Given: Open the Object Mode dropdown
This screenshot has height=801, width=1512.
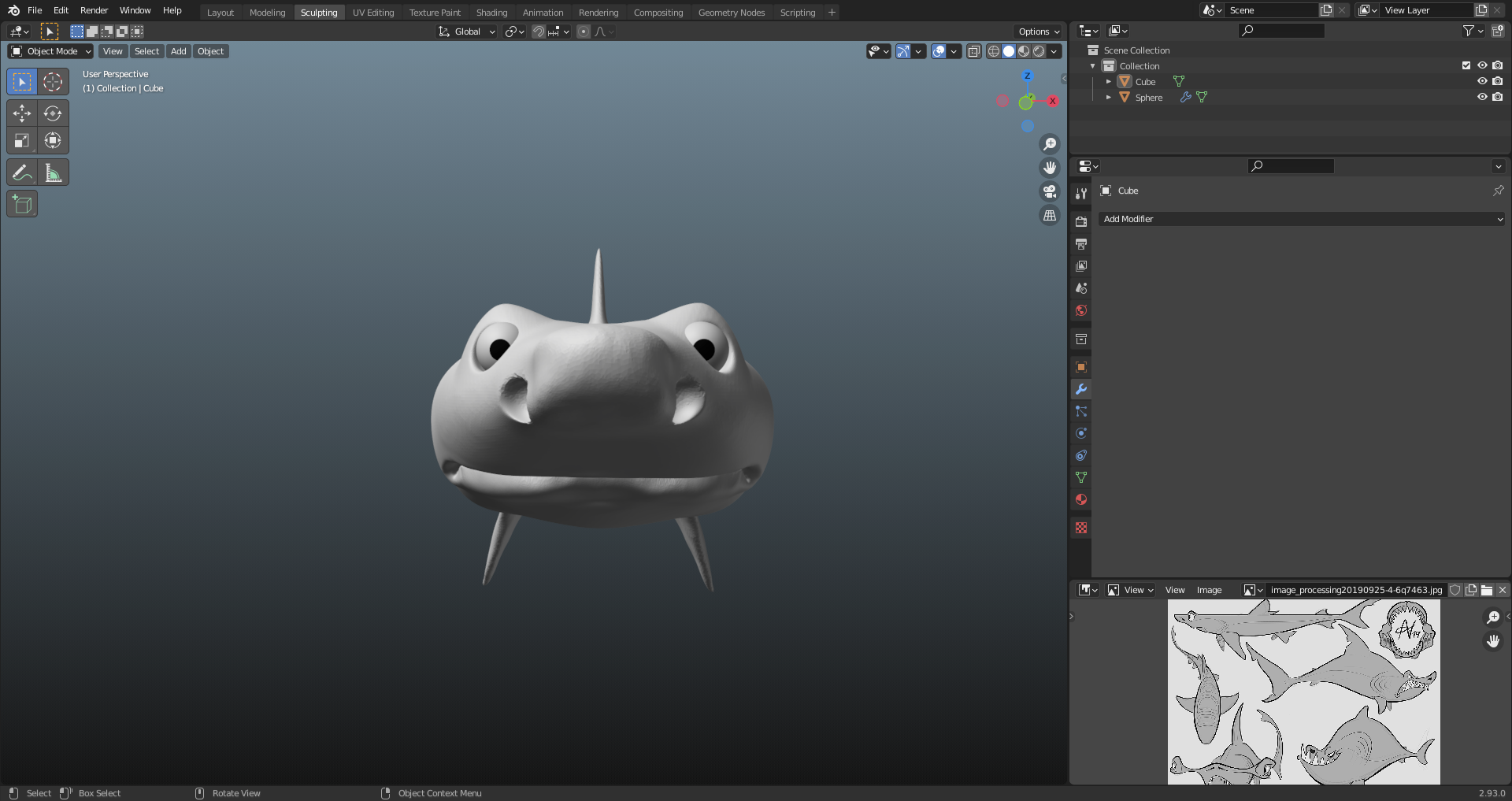Looking at the screenshot, I should tap(51, 51).
